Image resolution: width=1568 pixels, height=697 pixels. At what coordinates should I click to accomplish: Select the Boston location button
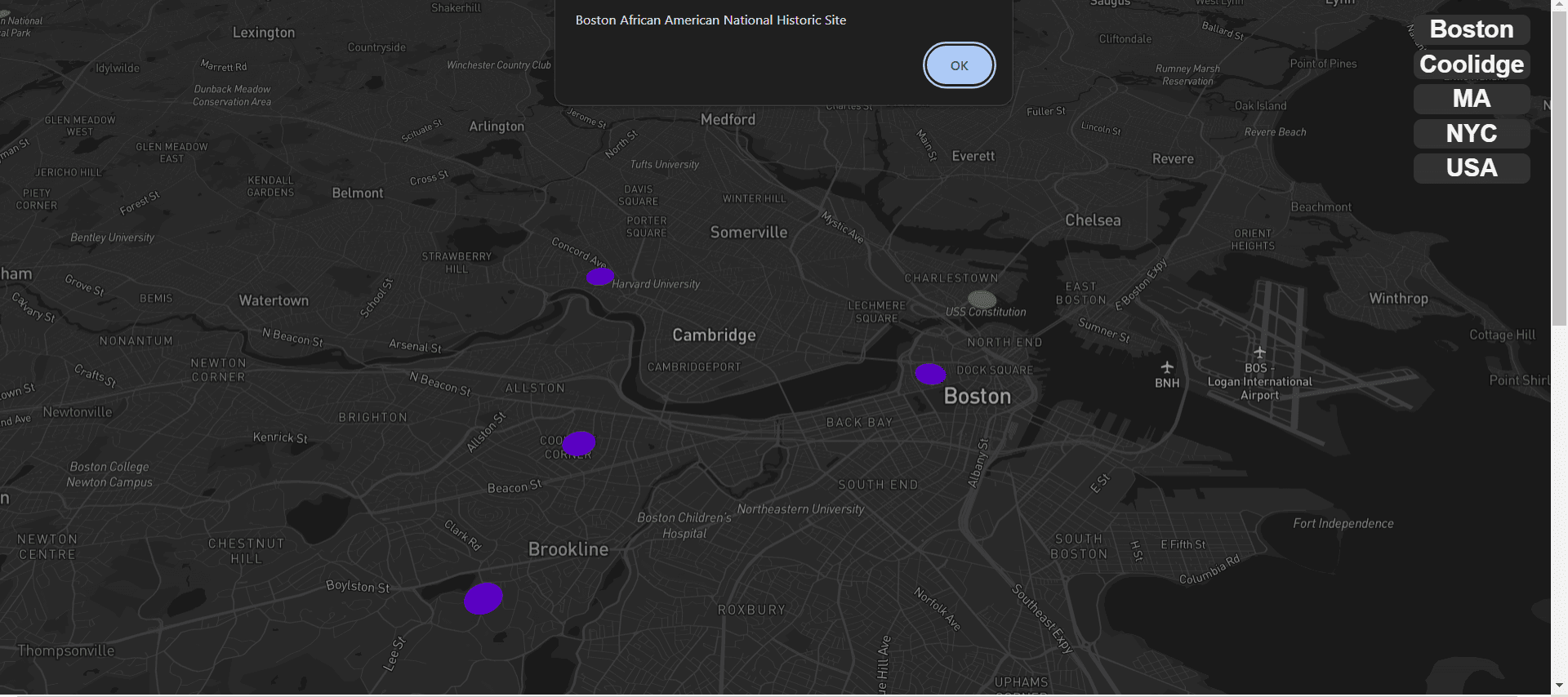tap(1471, 29)
